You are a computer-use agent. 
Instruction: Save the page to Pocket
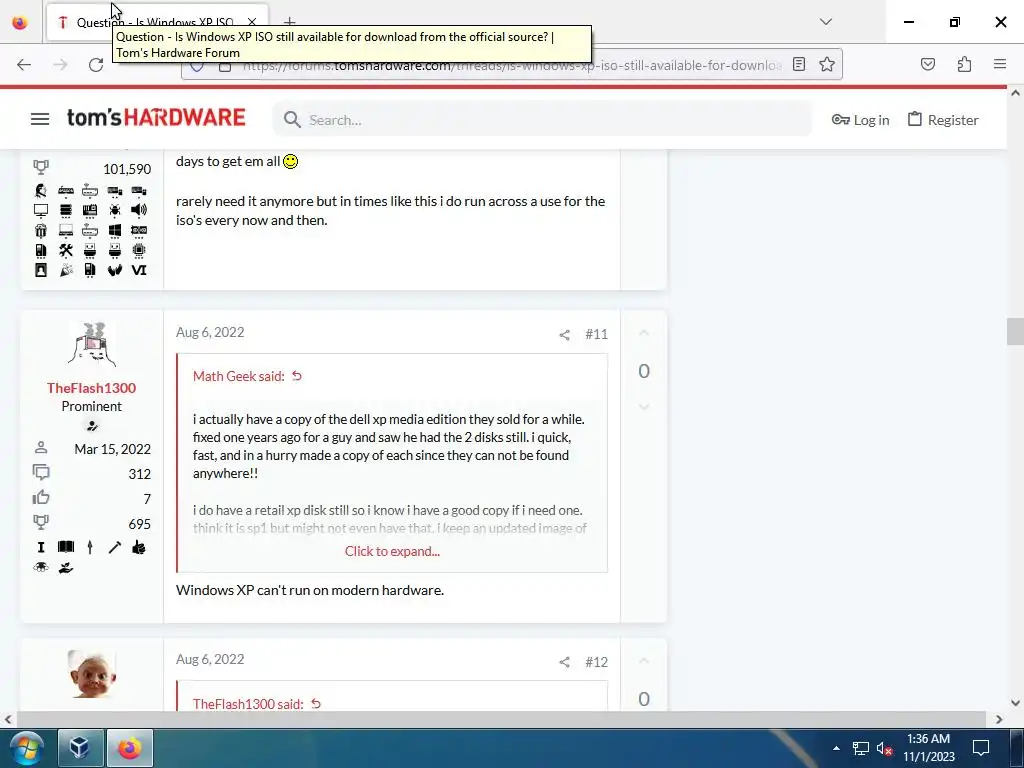pos(927,64)
